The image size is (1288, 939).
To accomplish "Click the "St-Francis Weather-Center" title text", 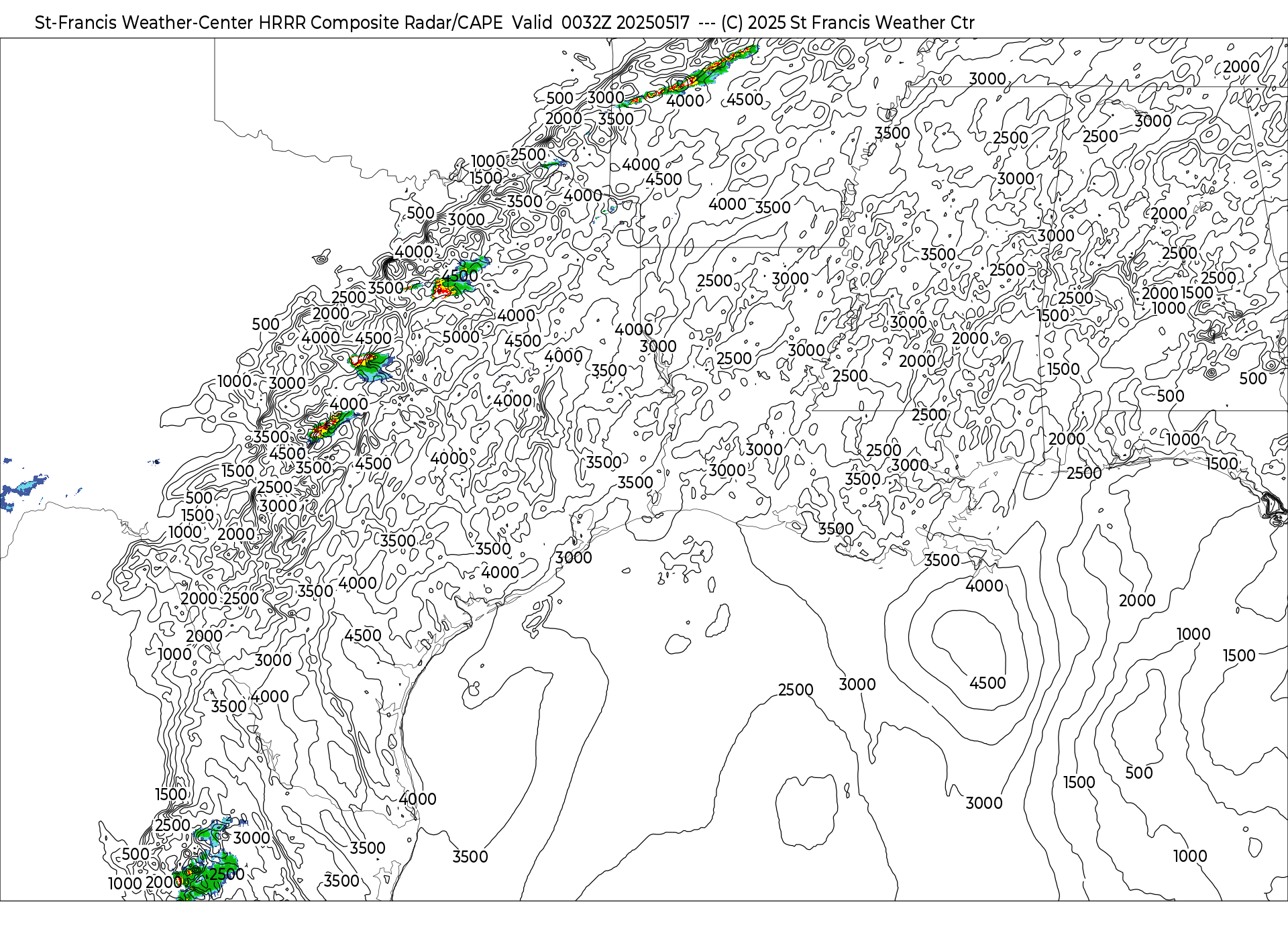I will (144, 23).
